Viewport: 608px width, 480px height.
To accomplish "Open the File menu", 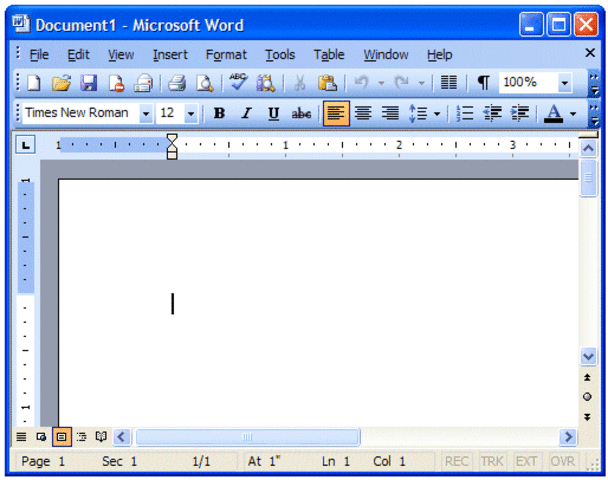I will [39, 55].
